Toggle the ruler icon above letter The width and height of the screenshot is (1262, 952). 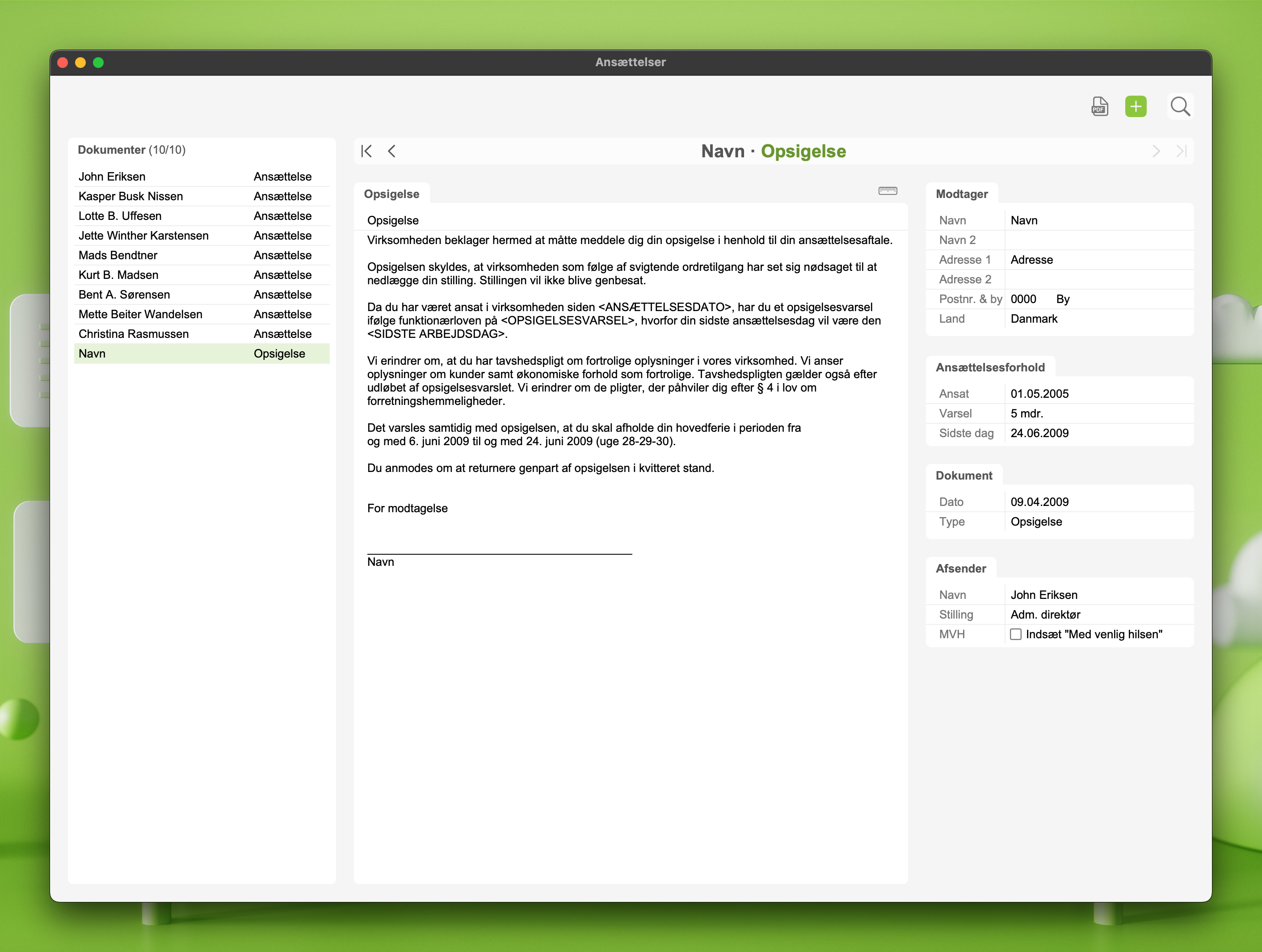pos(887,191)
